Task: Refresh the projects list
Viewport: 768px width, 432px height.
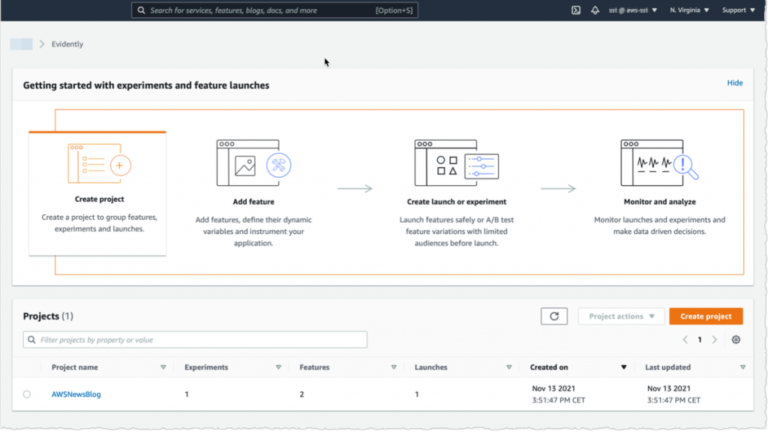Action: [x=554, y=316]
